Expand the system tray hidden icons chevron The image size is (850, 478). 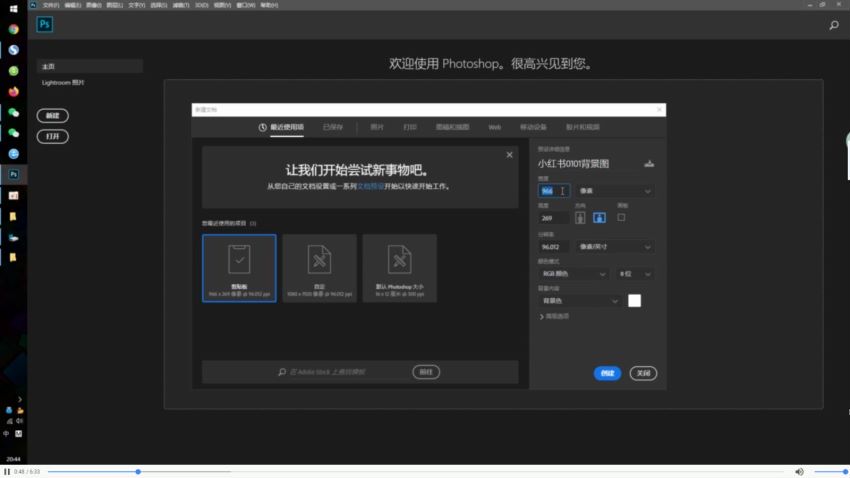click(20, 399)
